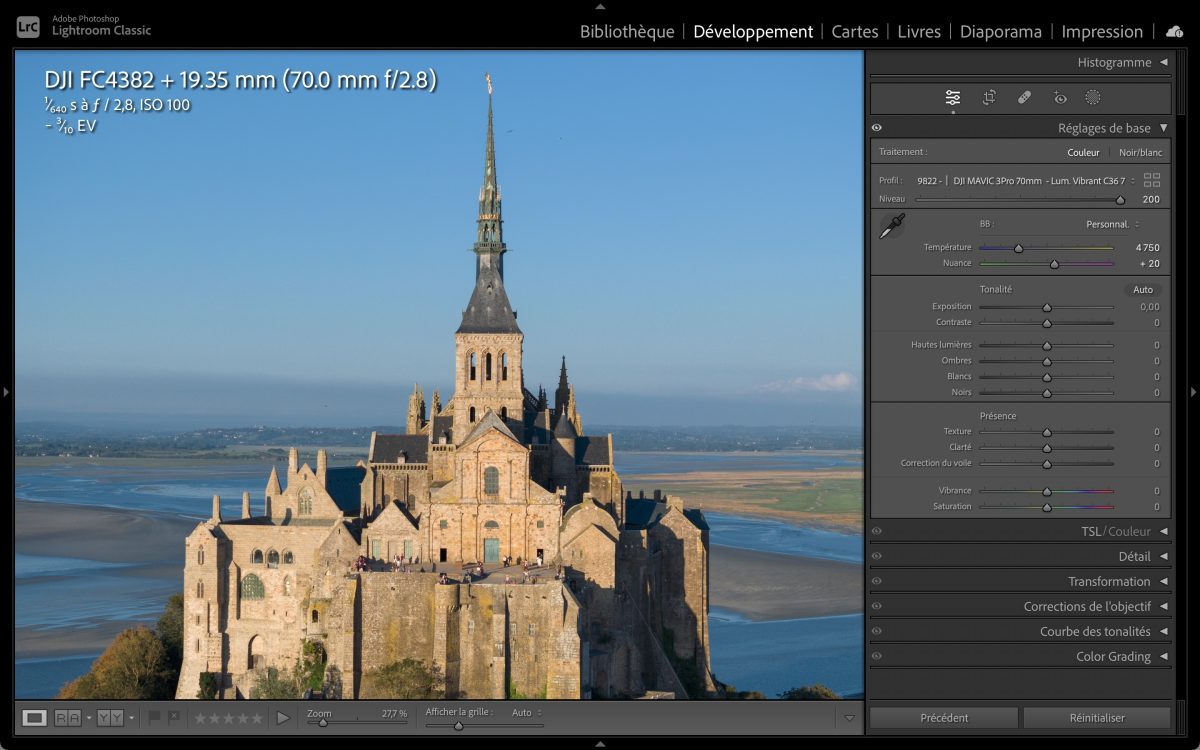Select Noir/blanc treatment
Image resolution: width=1200 pixels, height=750 pixels.
1140,152
